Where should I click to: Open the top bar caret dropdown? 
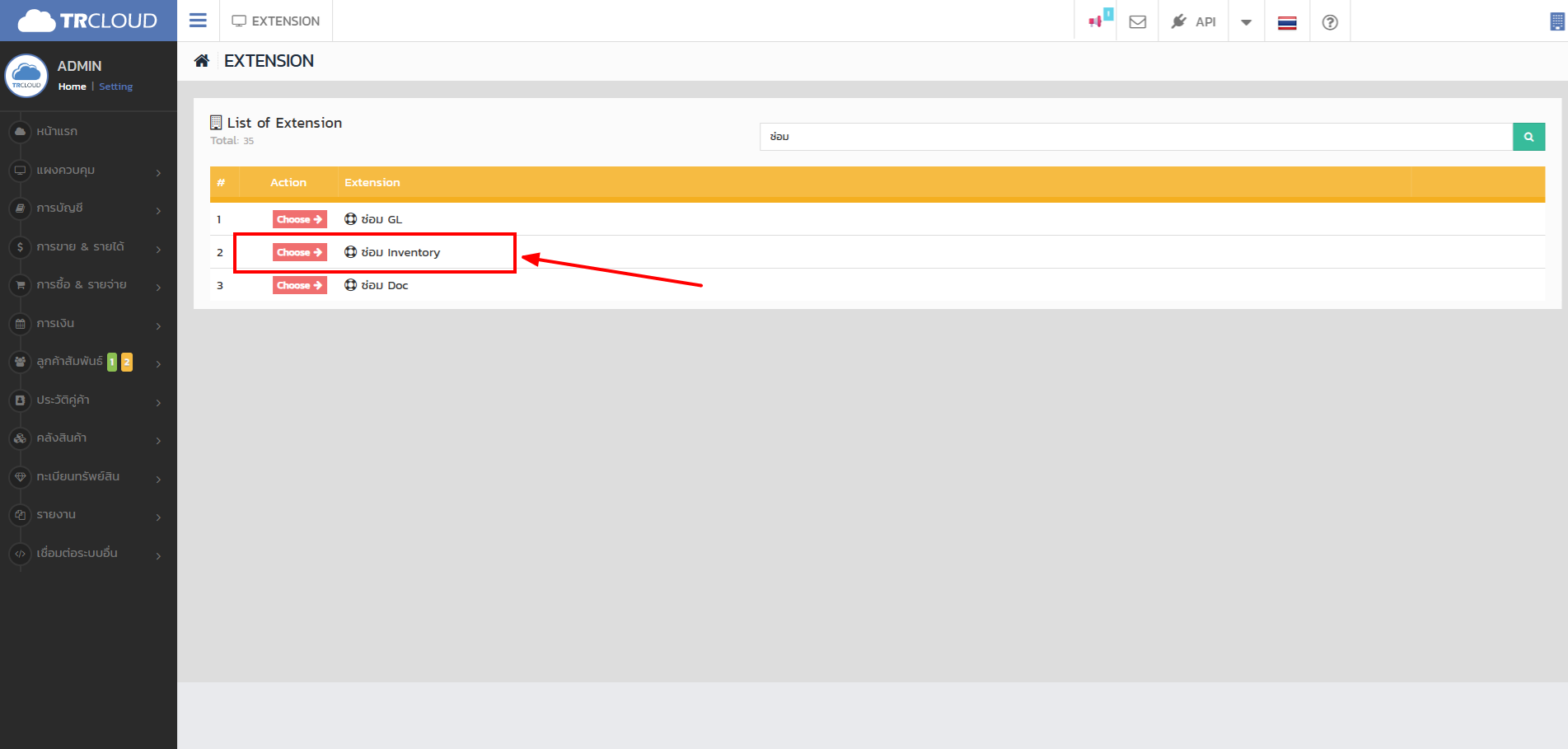(x=1246, y=22)
